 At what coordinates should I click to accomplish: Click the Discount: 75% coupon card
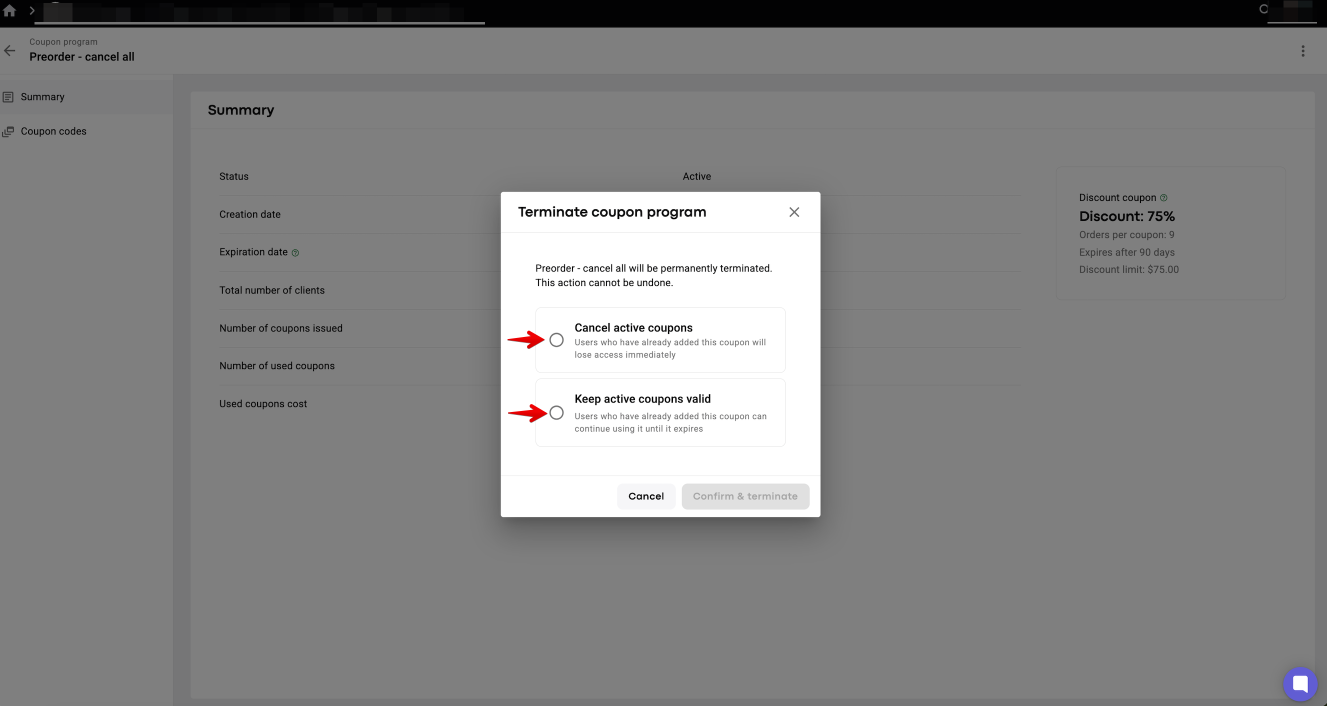pyautogui.click(x=1171, y=233)
